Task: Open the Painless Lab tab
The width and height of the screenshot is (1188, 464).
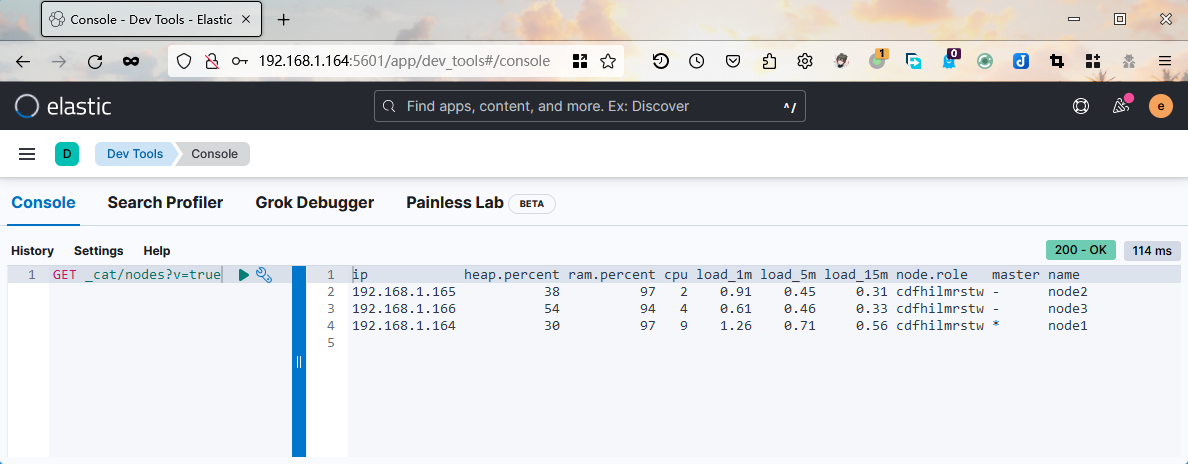Action: 455,203
